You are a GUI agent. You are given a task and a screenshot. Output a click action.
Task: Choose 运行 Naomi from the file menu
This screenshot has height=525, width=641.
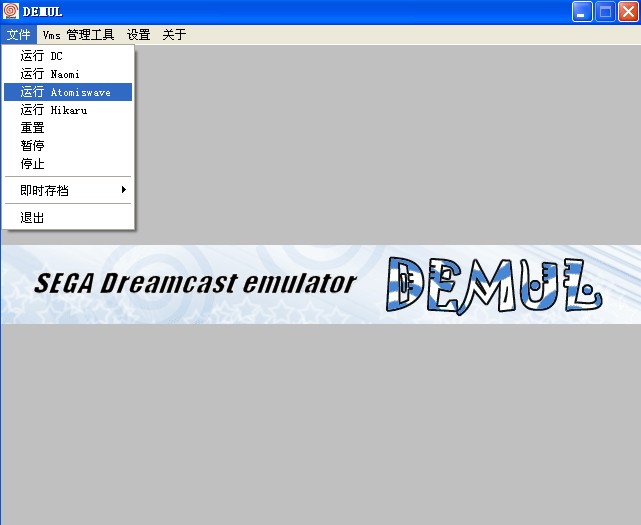pyautogui.click(x=68, y=74)
